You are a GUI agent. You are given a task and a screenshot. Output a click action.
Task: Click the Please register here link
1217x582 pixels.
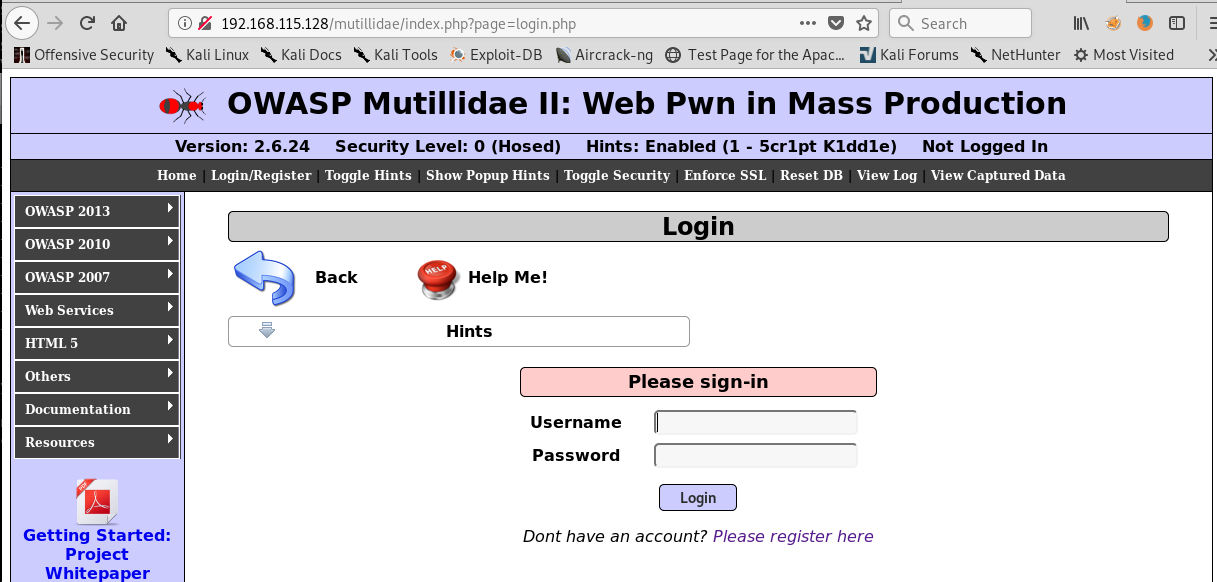tap(793, 537)
